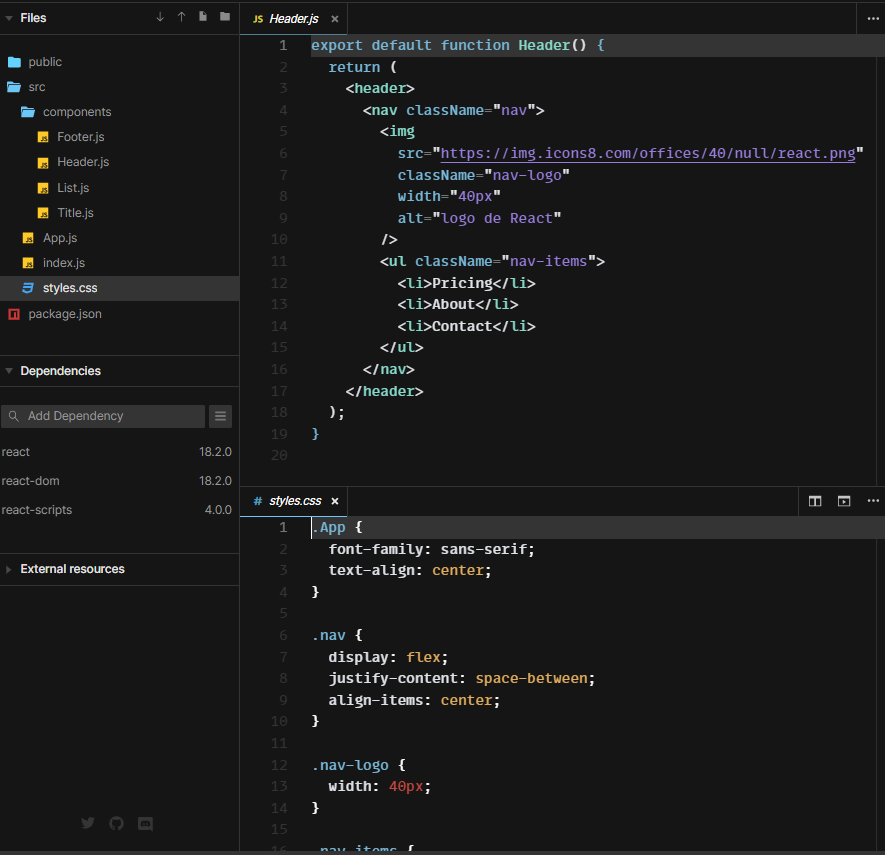
Task: Open more actions menu on styles.css pane
Action: point(873,501)
